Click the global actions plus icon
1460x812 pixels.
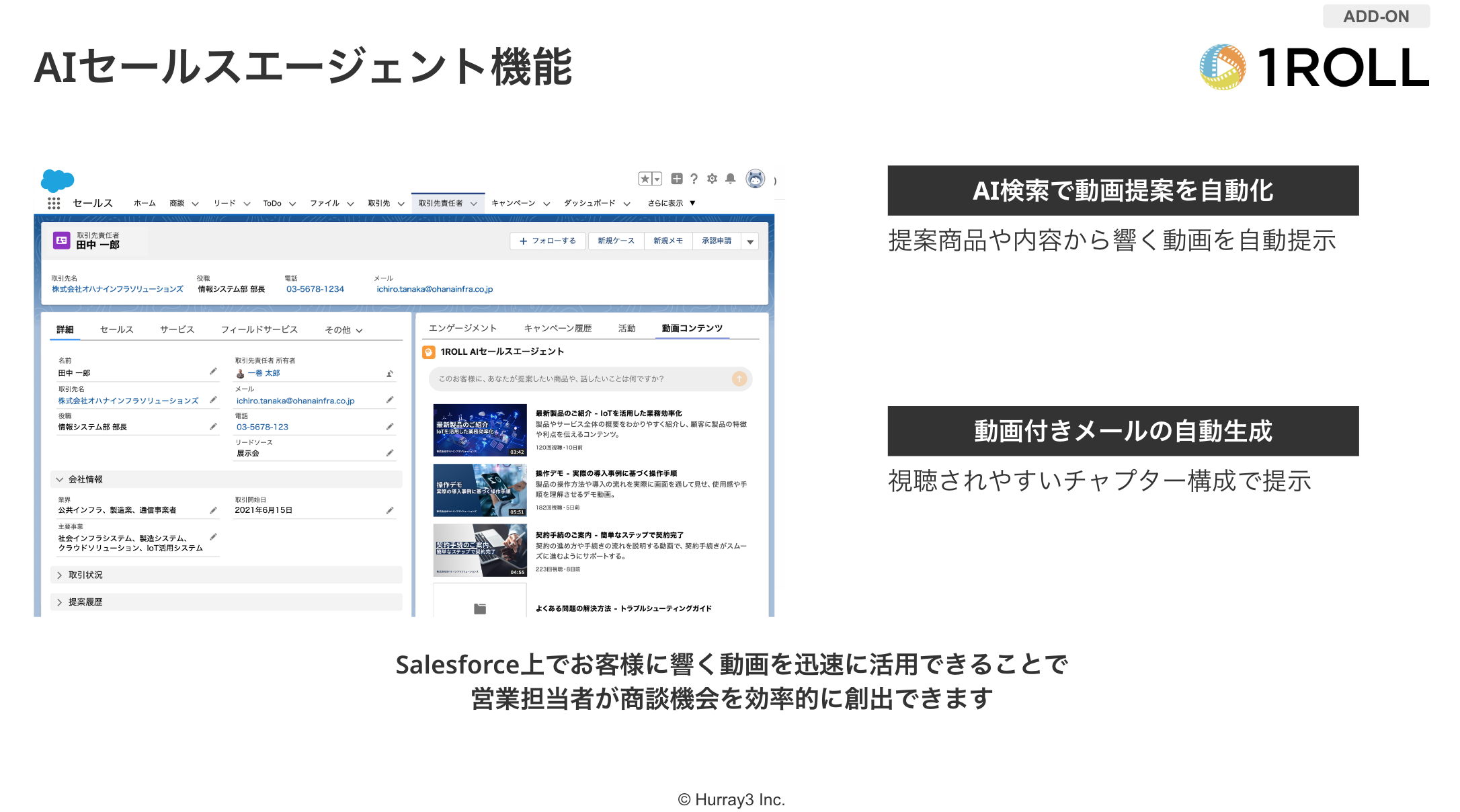tap(677, 179)
